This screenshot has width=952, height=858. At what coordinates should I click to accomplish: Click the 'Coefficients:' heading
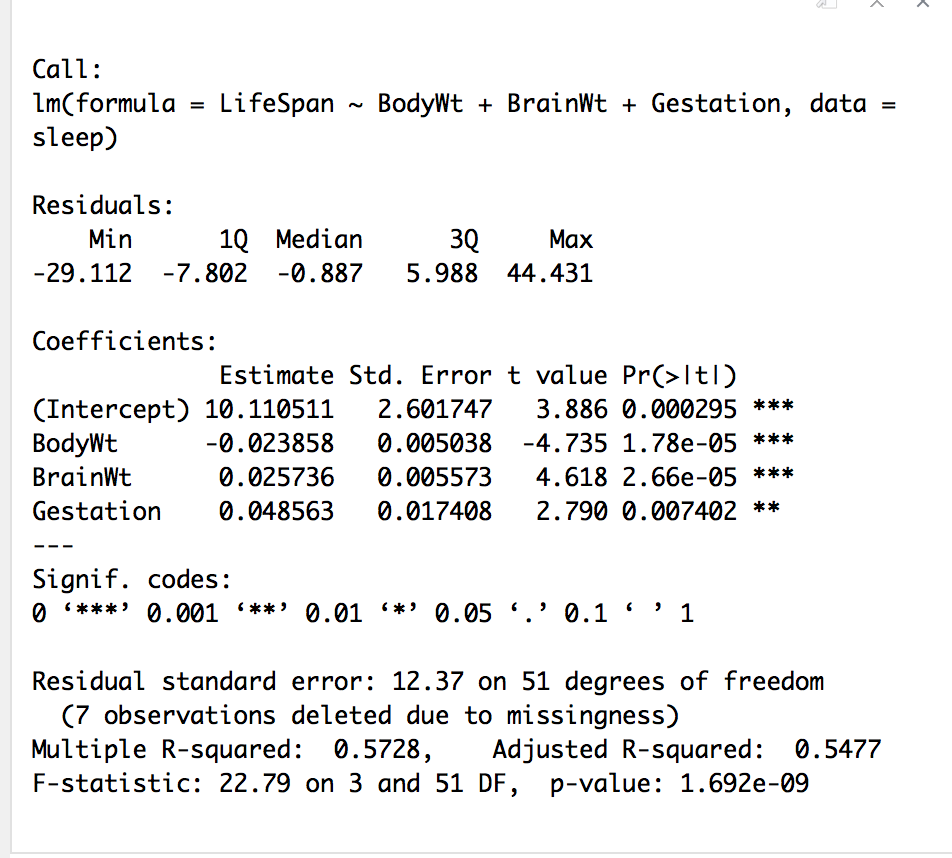coord(125,342)
